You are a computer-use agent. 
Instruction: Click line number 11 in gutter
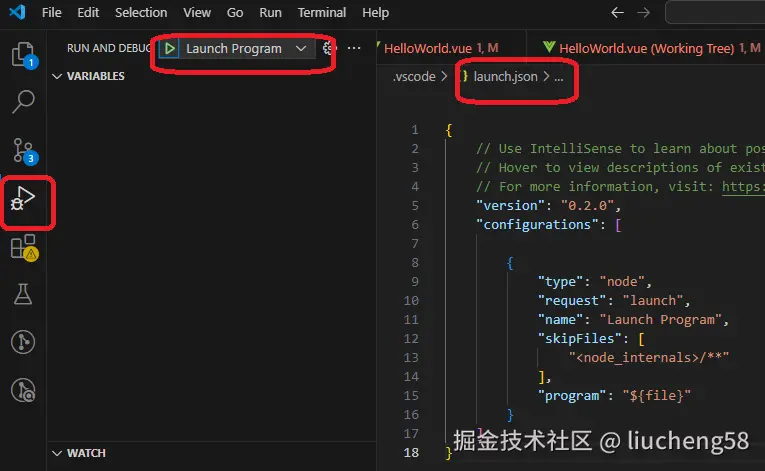411,320
